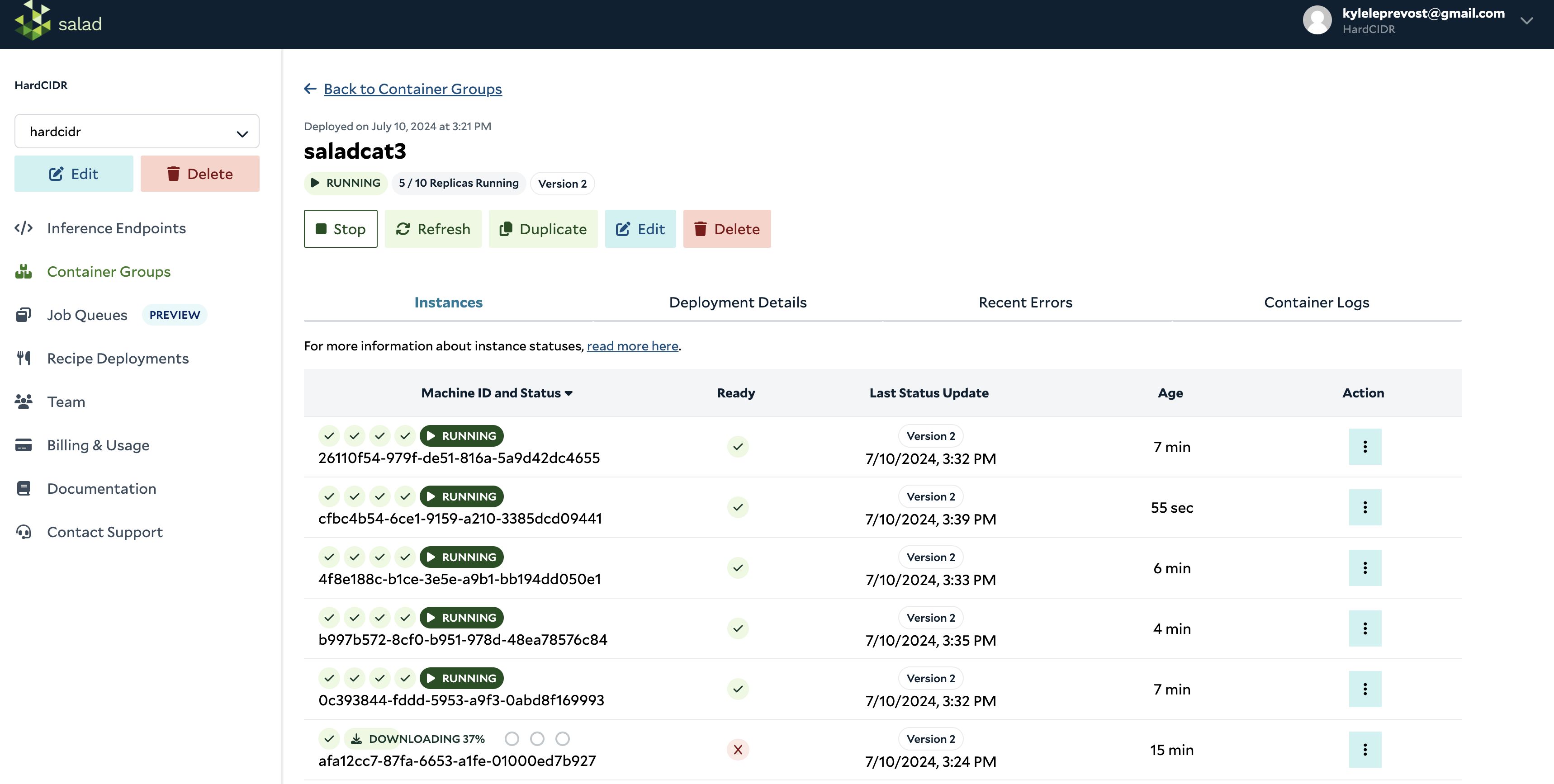Stop the saladcat3 container group
Screen dimensions: 1554x784
click(340, 229)
